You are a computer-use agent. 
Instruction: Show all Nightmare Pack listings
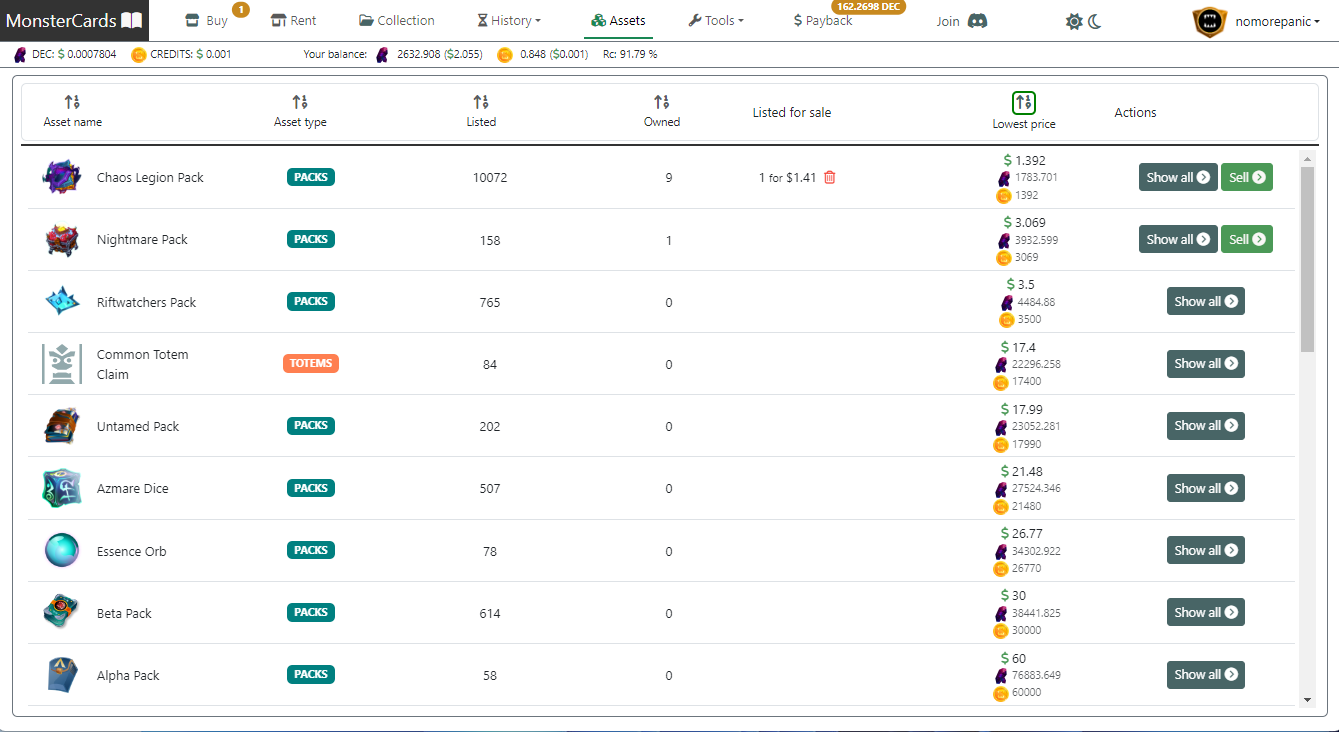pos(1178,239)
